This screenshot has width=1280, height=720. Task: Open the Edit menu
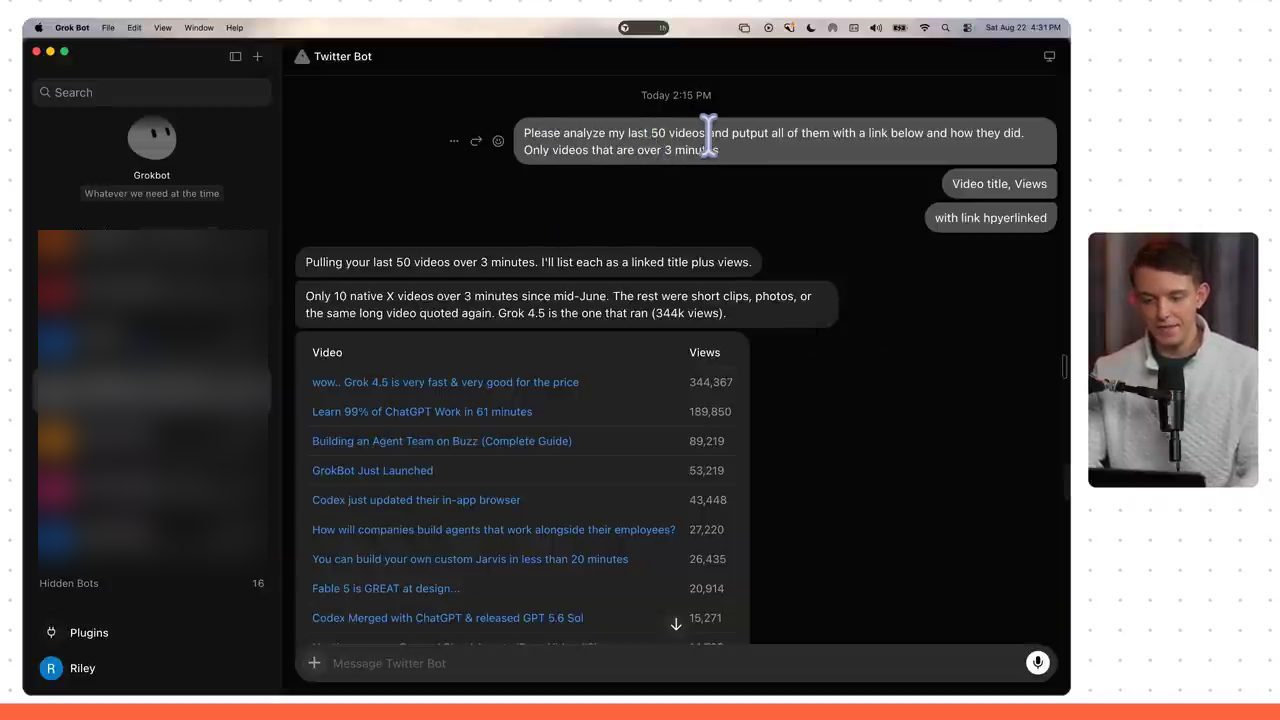click(x=134, y=28)
